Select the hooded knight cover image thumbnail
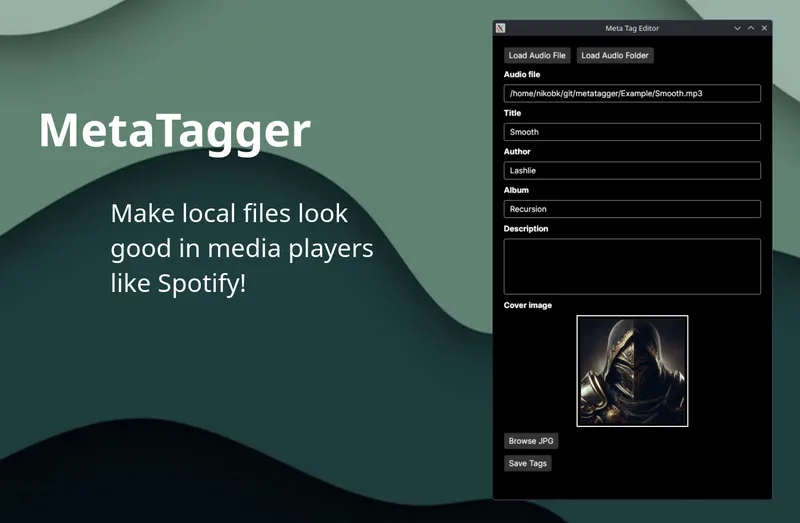800x523 pixels. pos(632,371)
